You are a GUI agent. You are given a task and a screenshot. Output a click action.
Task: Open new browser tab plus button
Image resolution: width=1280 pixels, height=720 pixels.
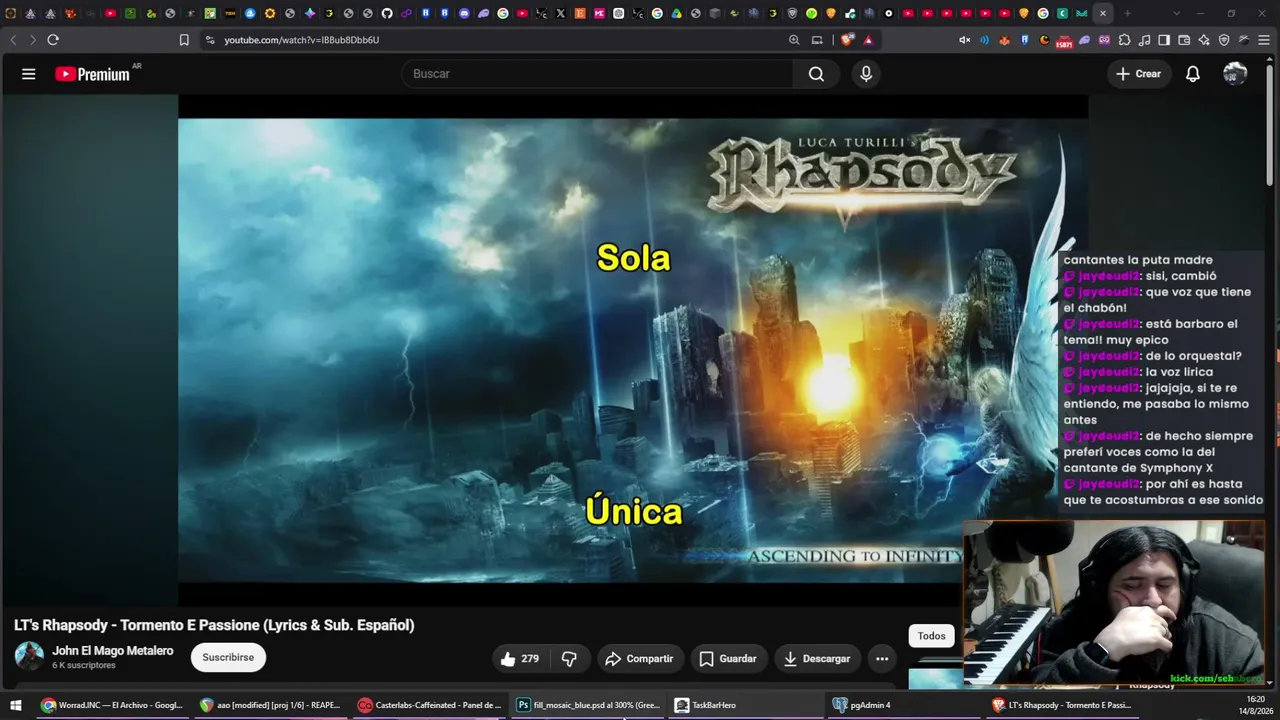point(1127,13)
